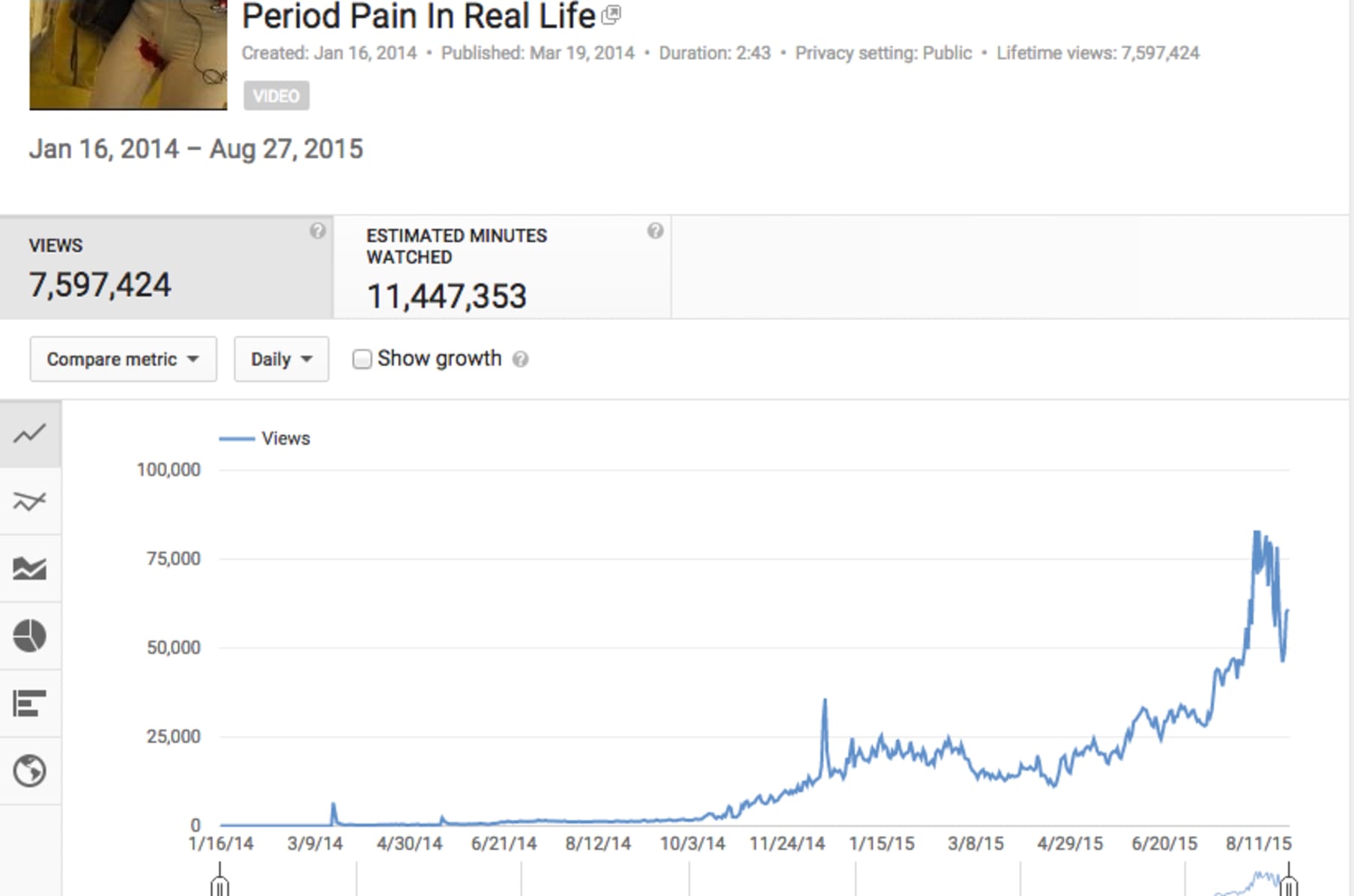Viewport: 1354px width, 896px height.
Task: Open video via icon beside the title
Action: 611,15
